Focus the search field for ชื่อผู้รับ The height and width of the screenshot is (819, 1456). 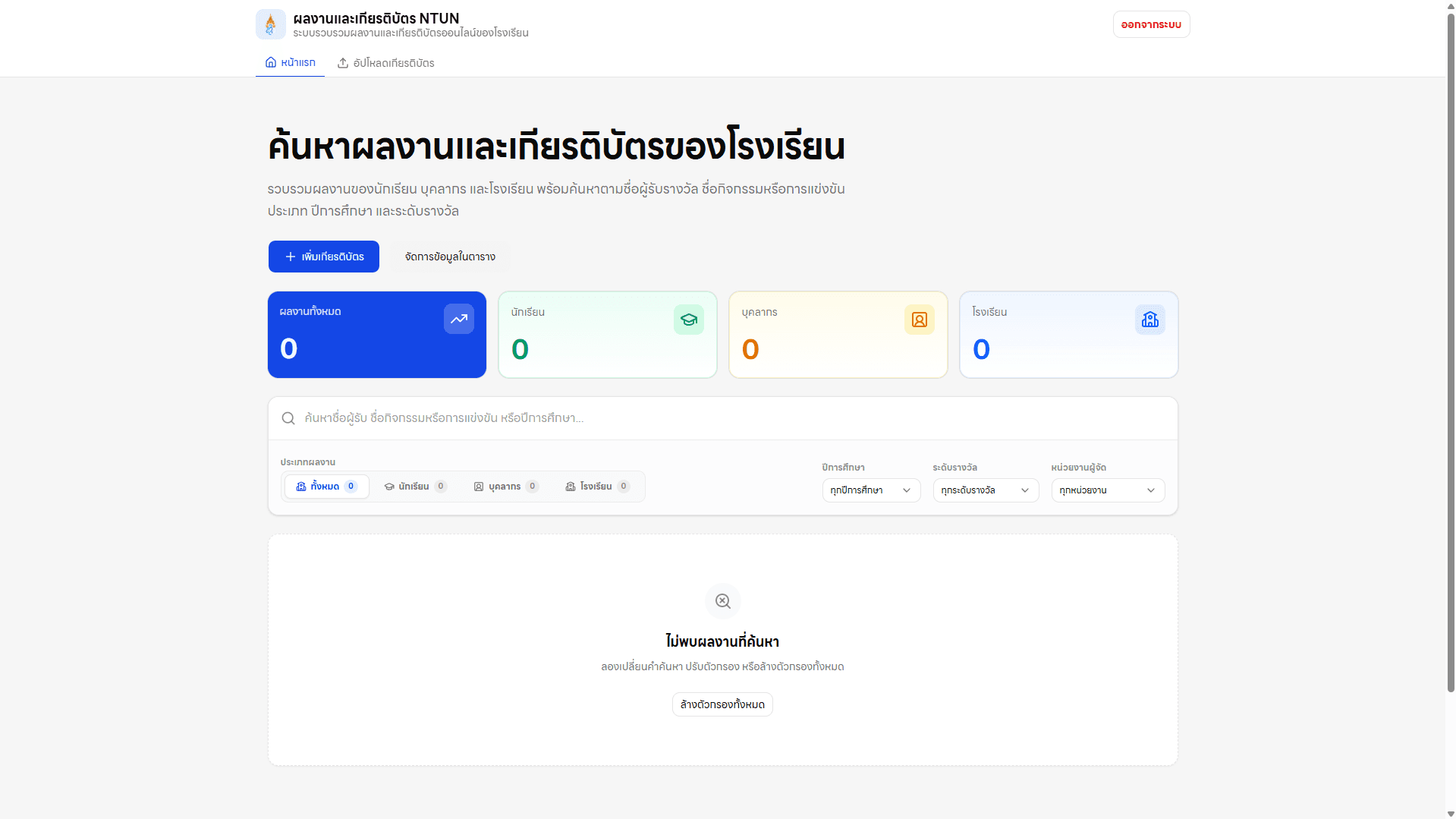pyautogui.click(x=723, y=418)
